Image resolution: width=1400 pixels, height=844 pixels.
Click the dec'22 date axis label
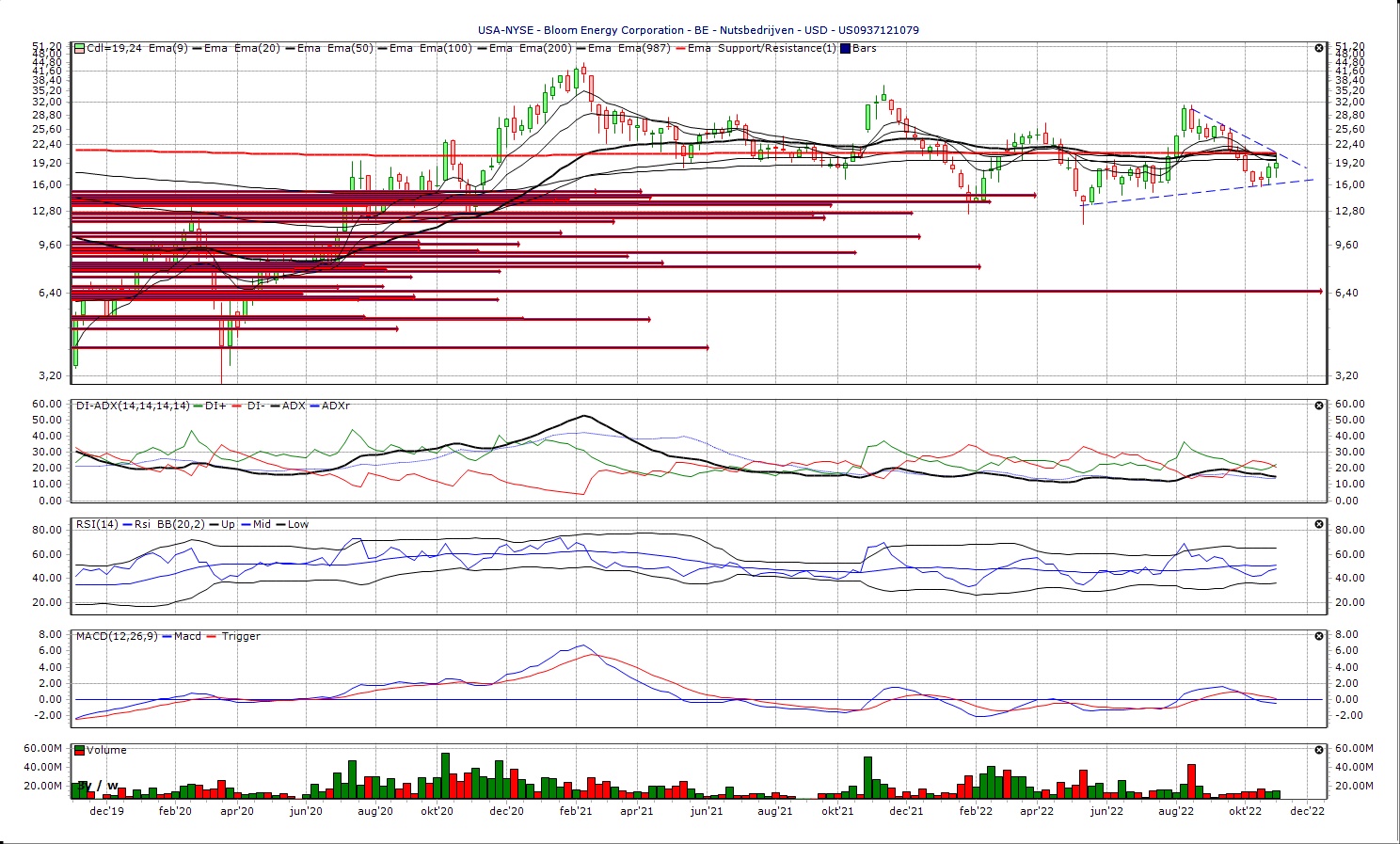[1308, 811]
